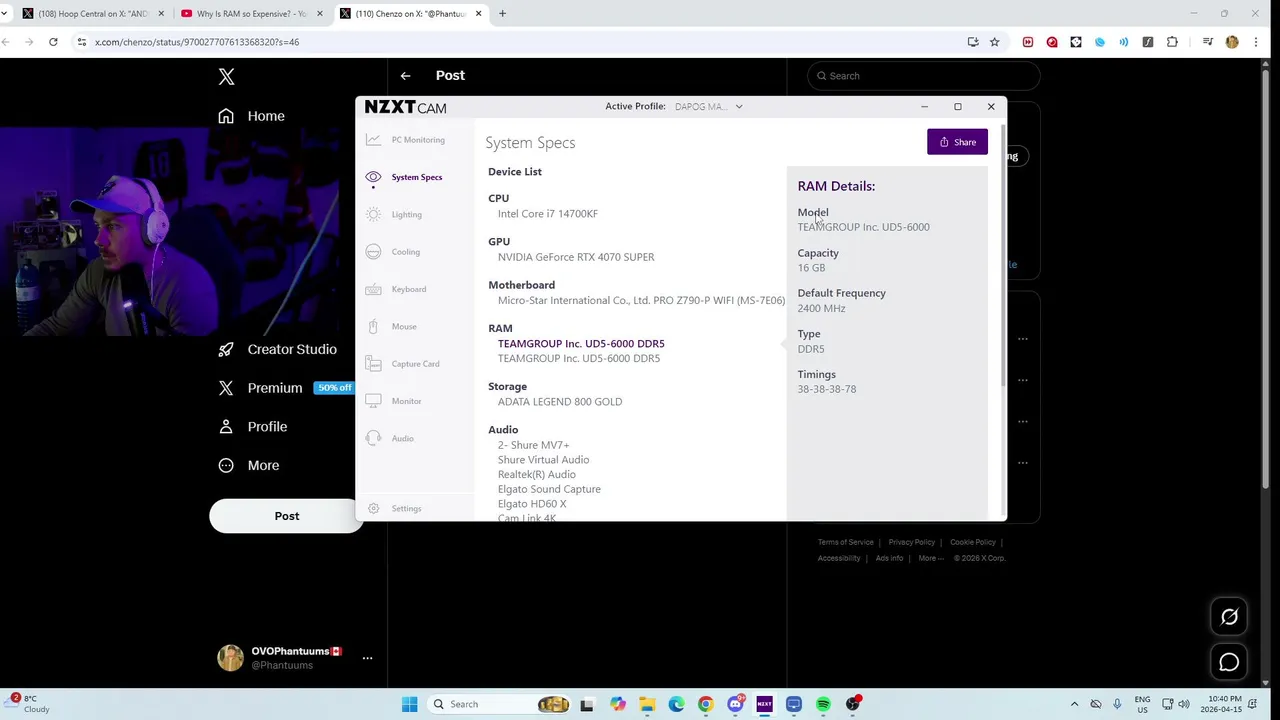
Task: Click the purple Share button
Action: pyautogui.click(x=957, y=142)
